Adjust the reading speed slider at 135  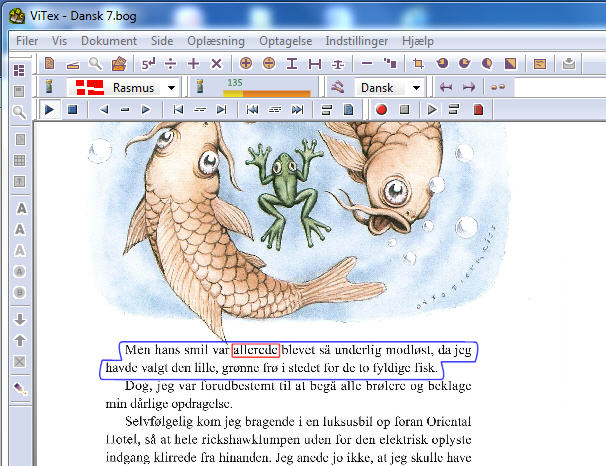(267, 93)
